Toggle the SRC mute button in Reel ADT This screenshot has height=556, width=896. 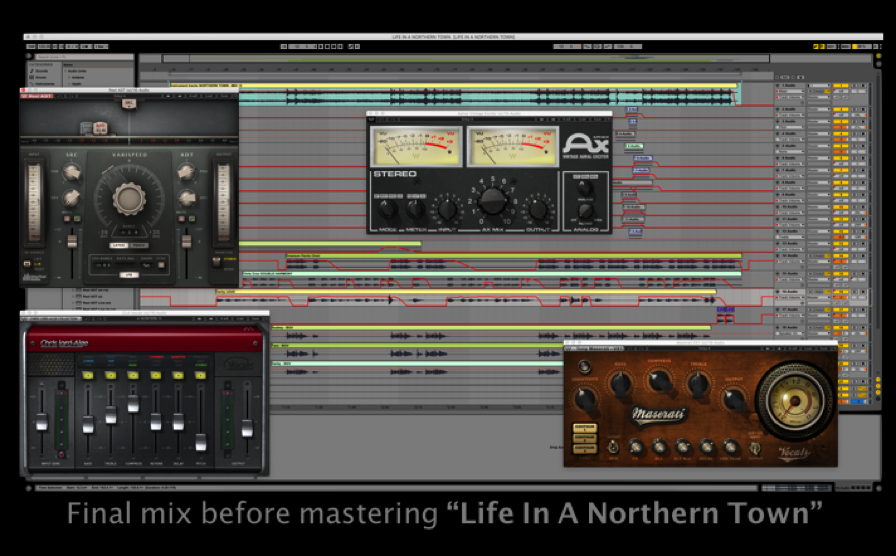[67, 218]
